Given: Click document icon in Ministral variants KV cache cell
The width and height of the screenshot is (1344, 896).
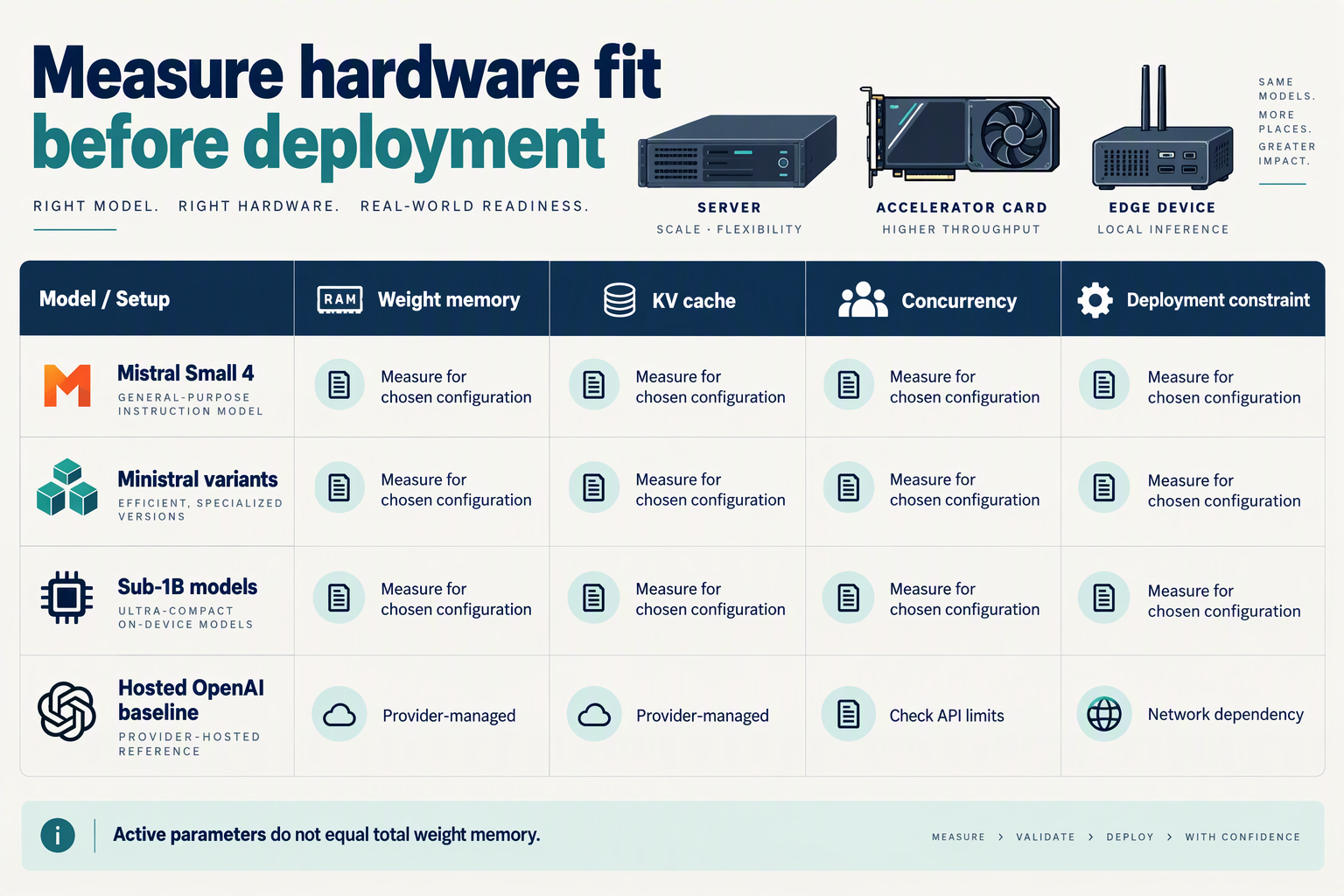Looking at the screenshot, I should coord(594,487).
